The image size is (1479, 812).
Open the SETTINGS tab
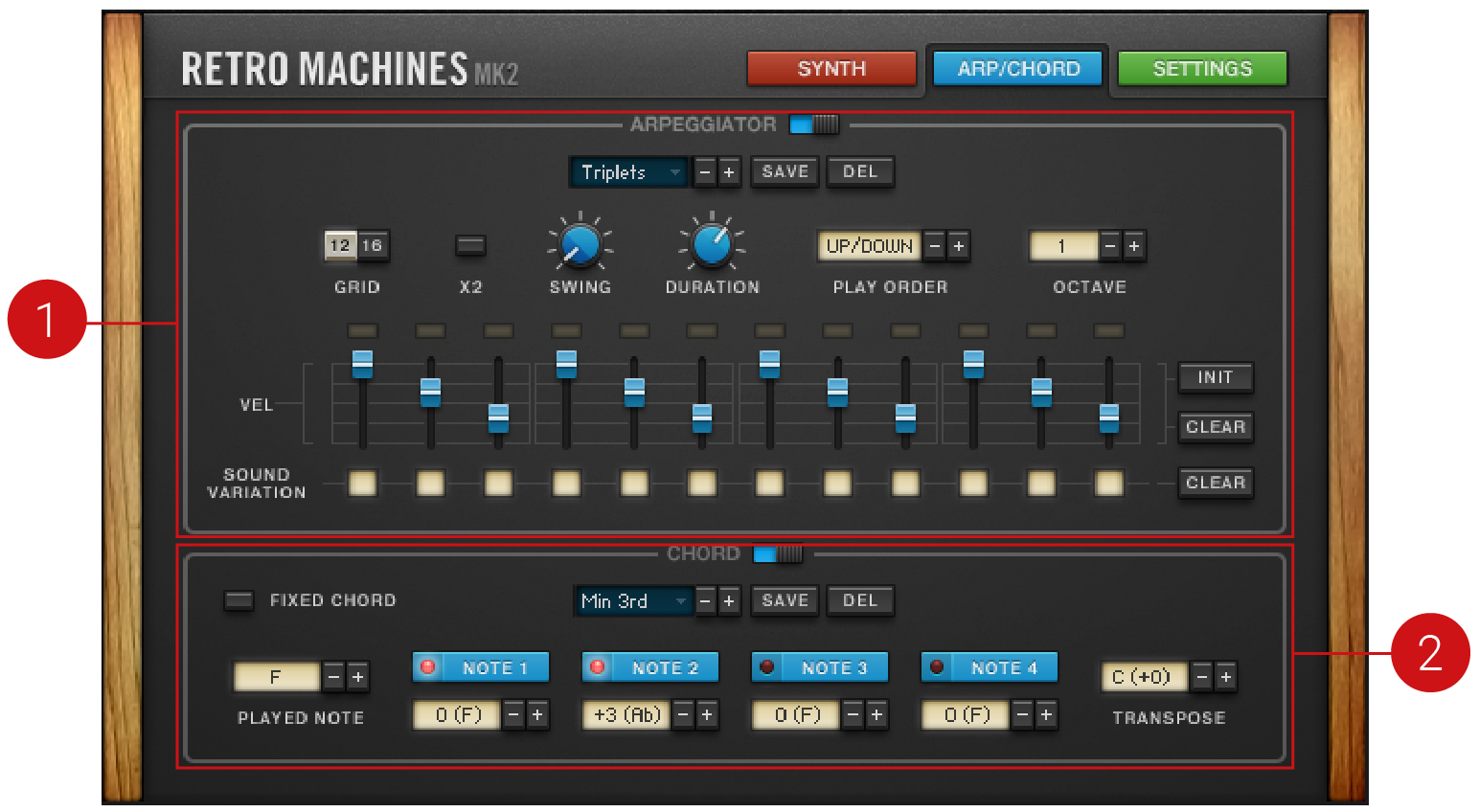tap(1201, 69)
